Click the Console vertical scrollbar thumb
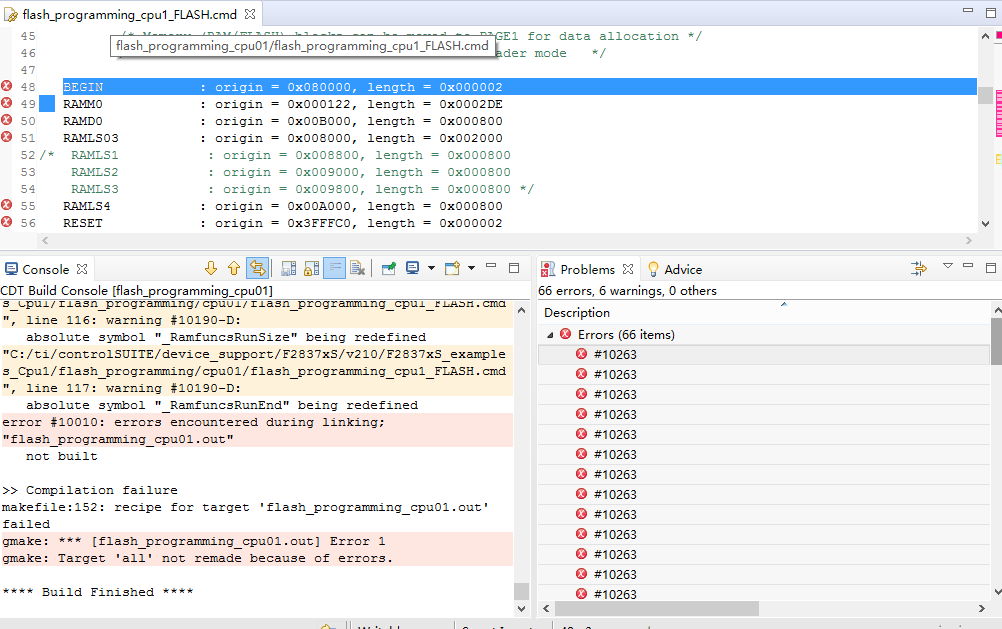This screenshot has width=1002, height=629. [x=521, y=591]
